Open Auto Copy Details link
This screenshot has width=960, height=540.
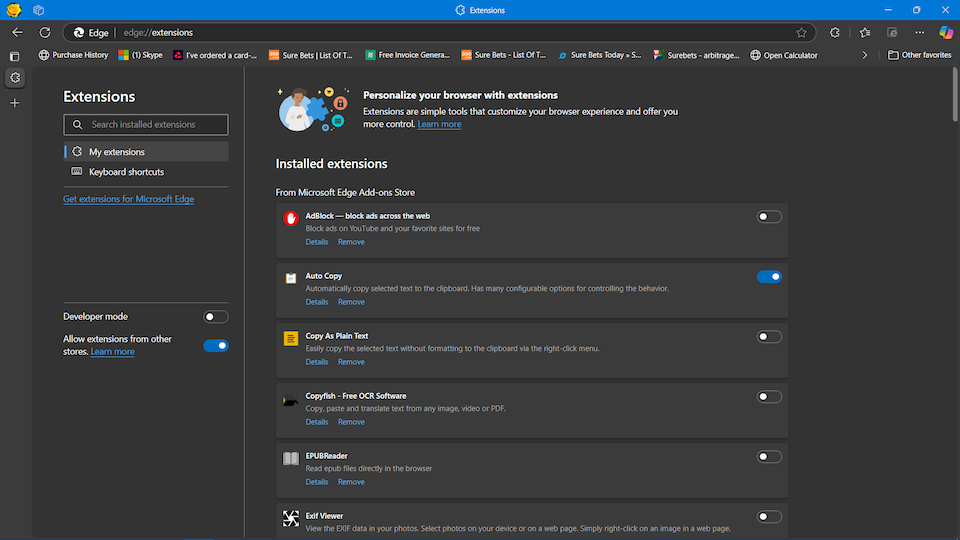click(x=317, y=302)
